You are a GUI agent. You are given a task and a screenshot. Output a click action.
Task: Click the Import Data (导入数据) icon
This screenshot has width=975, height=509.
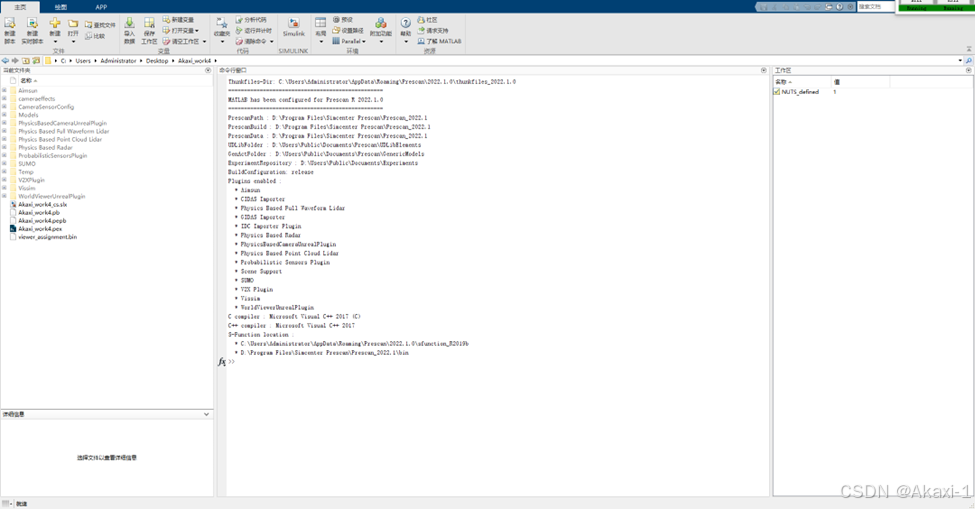pyautogui.click(x=129, y=24)
